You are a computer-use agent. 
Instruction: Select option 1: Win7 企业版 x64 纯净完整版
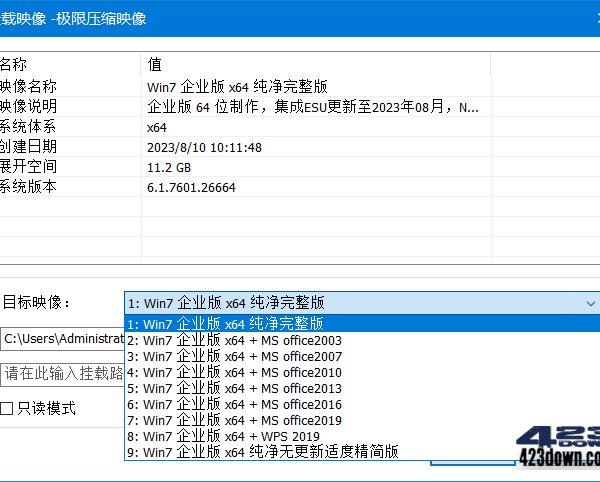234,324
